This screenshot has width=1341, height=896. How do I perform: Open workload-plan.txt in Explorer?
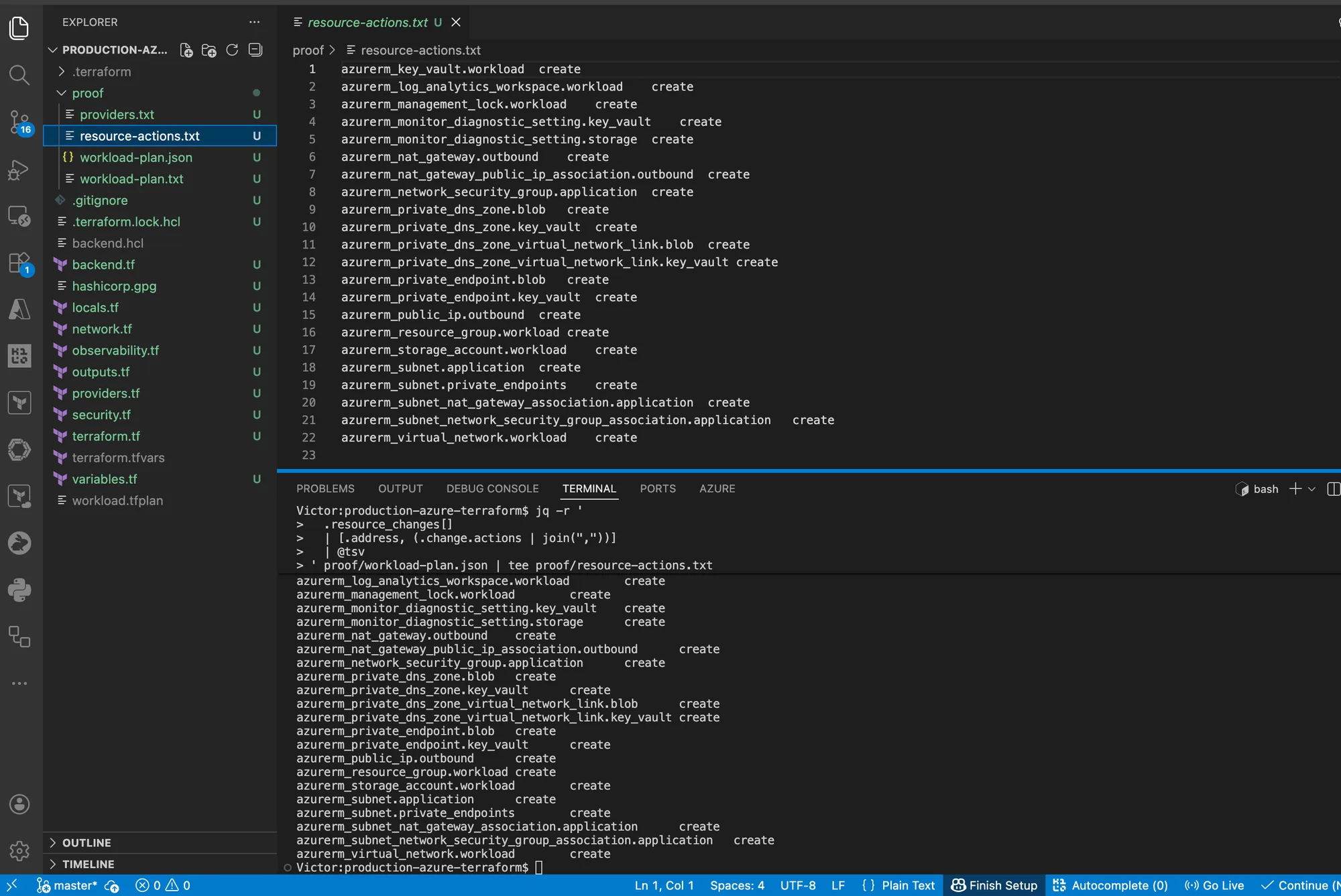point(160,179)
